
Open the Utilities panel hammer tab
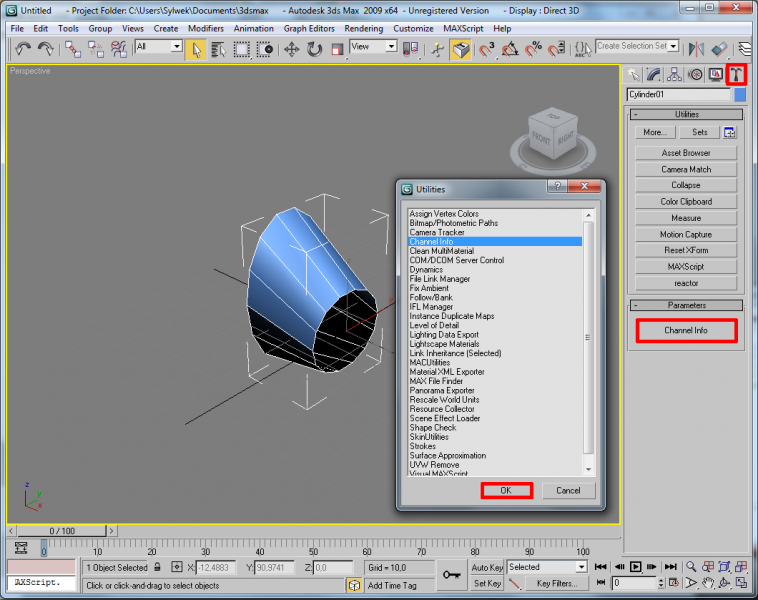point(736,75)
